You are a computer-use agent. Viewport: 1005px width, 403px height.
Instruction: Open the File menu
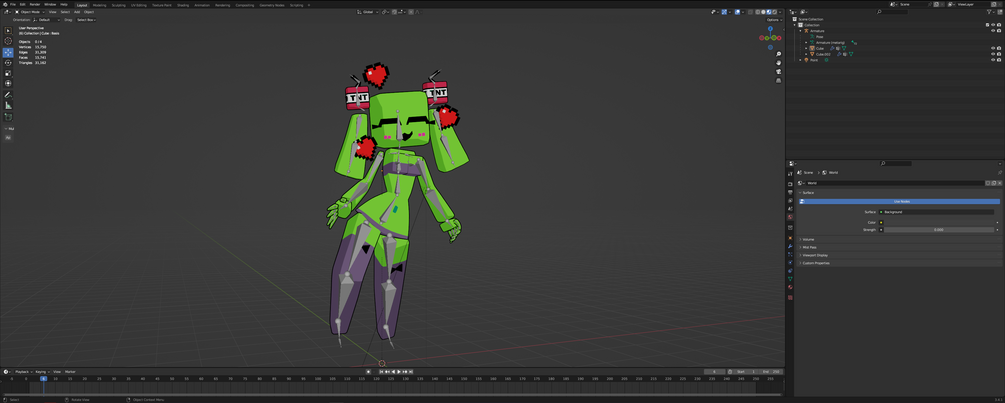pos(13,4)
